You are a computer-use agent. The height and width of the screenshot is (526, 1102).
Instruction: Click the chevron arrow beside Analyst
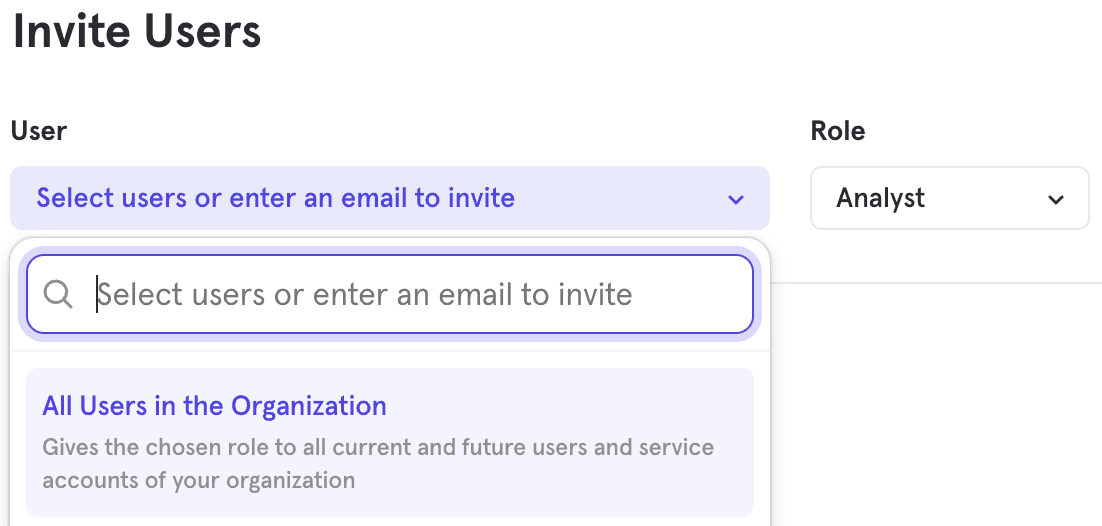tap(1056, 199)
